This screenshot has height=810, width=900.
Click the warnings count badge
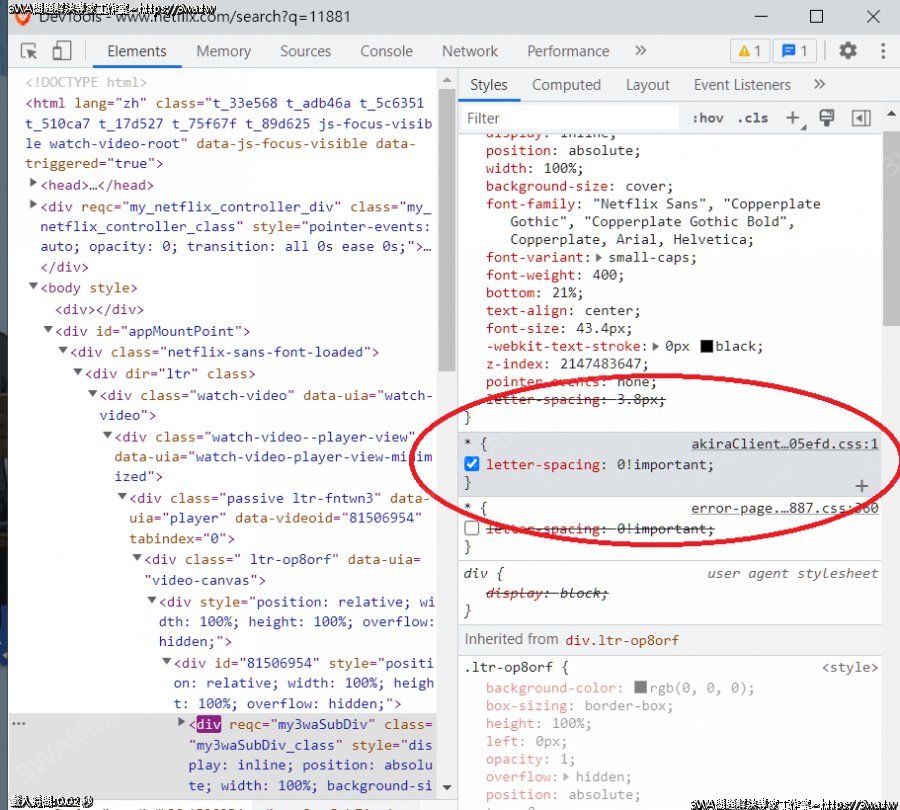click(750, 51)
